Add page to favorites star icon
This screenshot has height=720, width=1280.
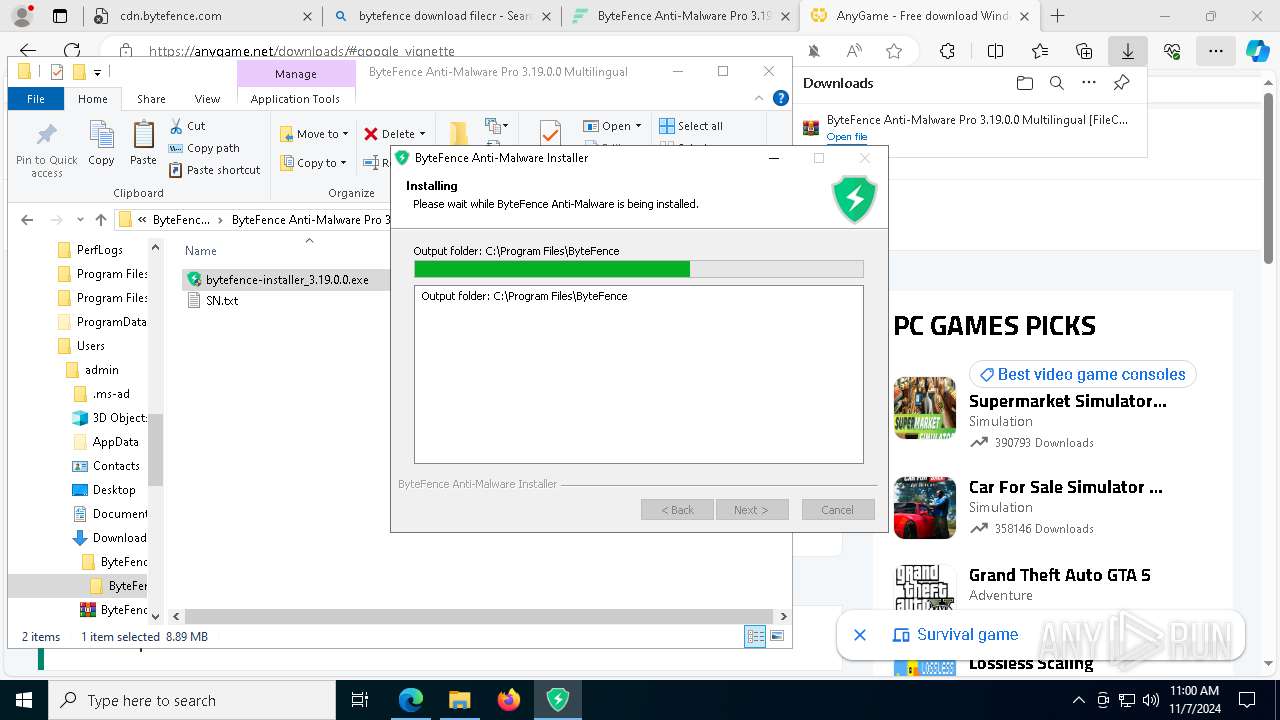(894, 51)
